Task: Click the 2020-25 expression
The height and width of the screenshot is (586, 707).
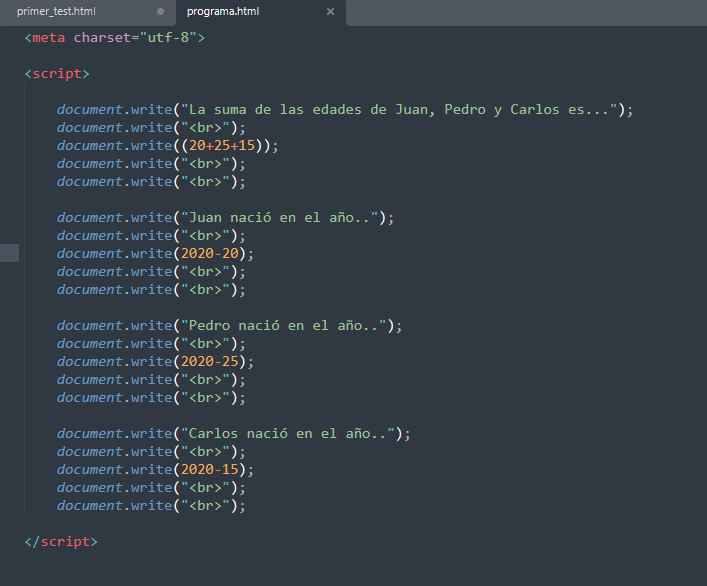Action: pos(210,362)
